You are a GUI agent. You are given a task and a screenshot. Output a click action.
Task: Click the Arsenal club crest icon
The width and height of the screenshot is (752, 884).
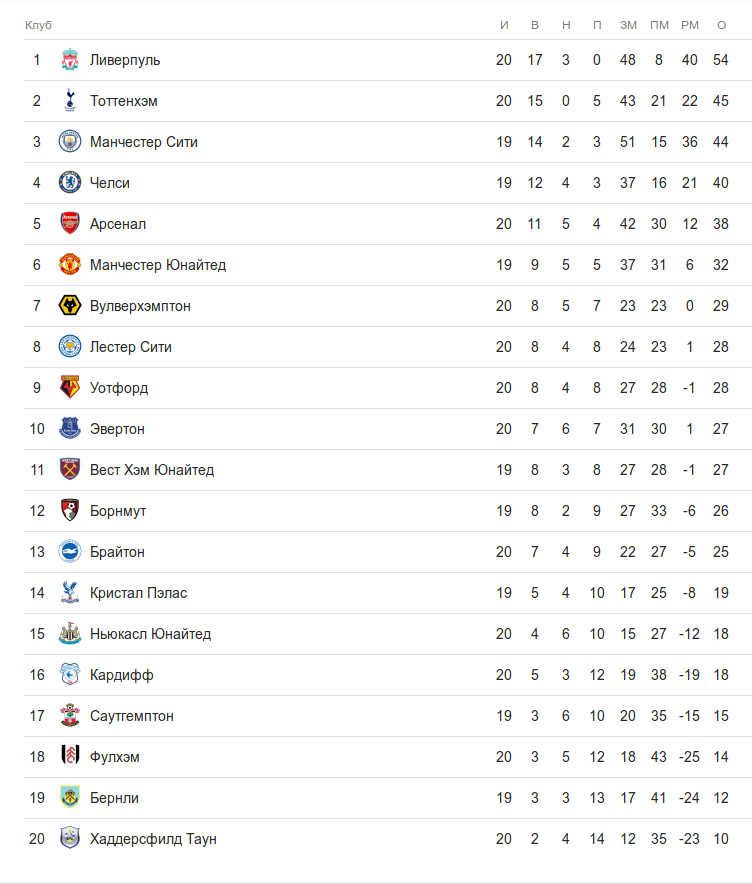click(x=69, y=224)
